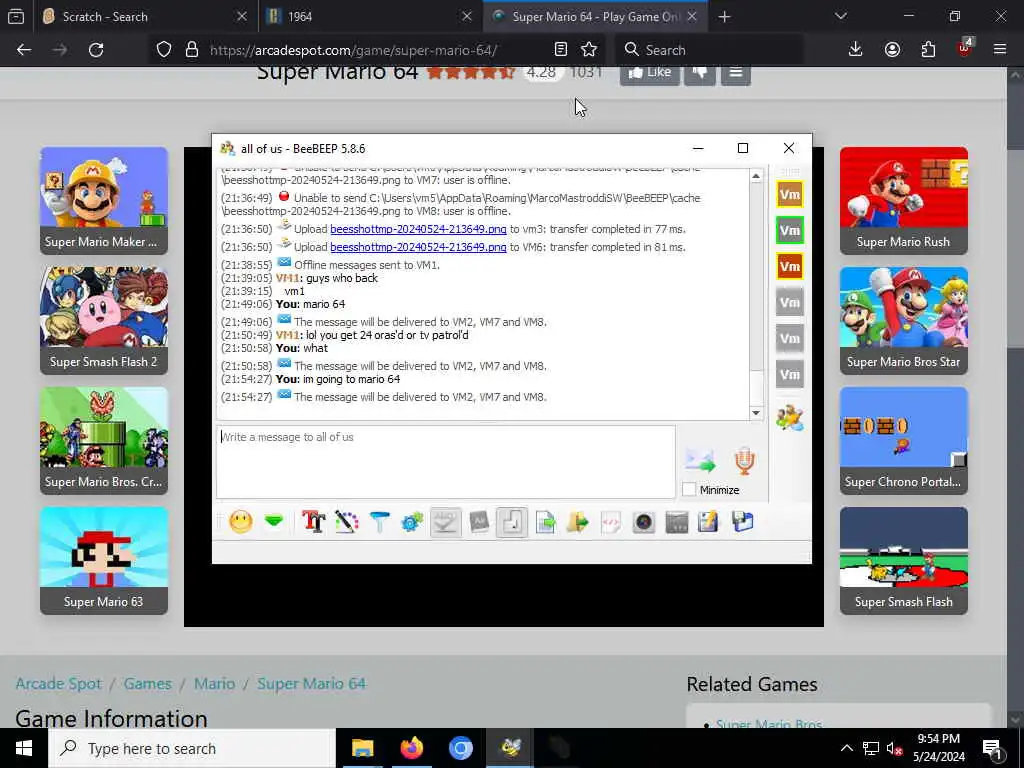The image size is (1024, 768).
Task: Select the fifth gray offline Vm avatar
Action: click(790, 338)
